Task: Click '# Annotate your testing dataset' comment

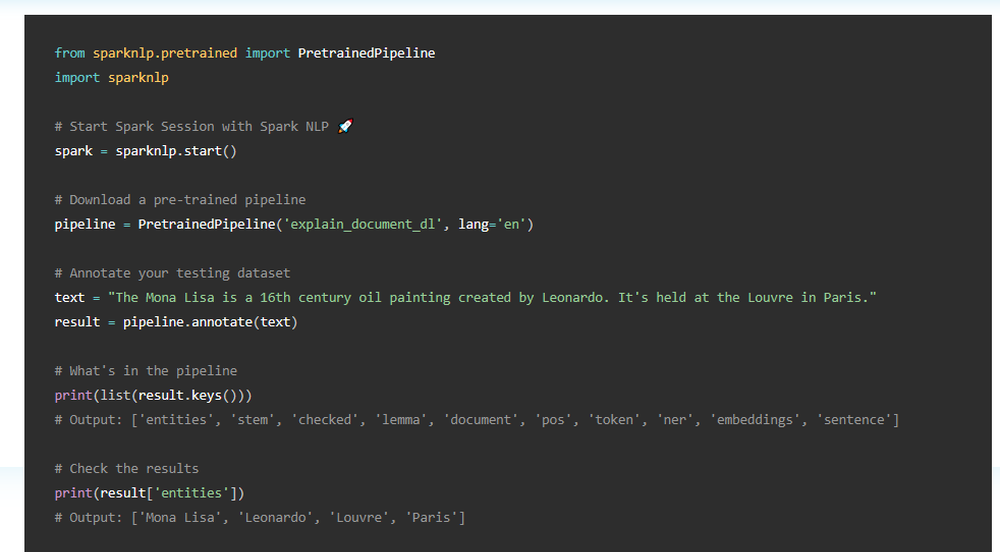Action: click(172, 273)
